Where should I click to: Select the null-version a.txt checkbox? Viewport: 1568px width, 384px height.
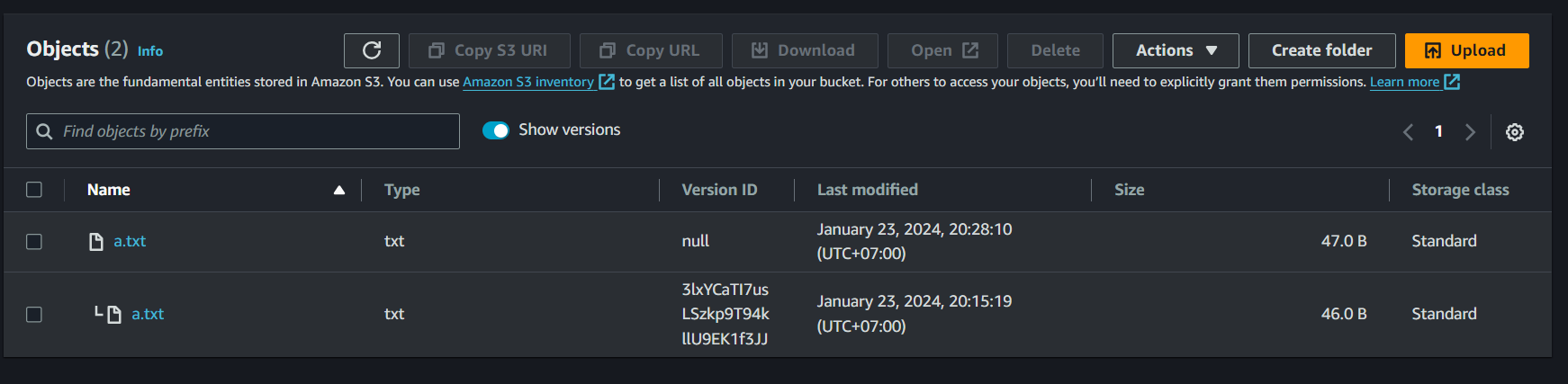click(x=34, y=242)
